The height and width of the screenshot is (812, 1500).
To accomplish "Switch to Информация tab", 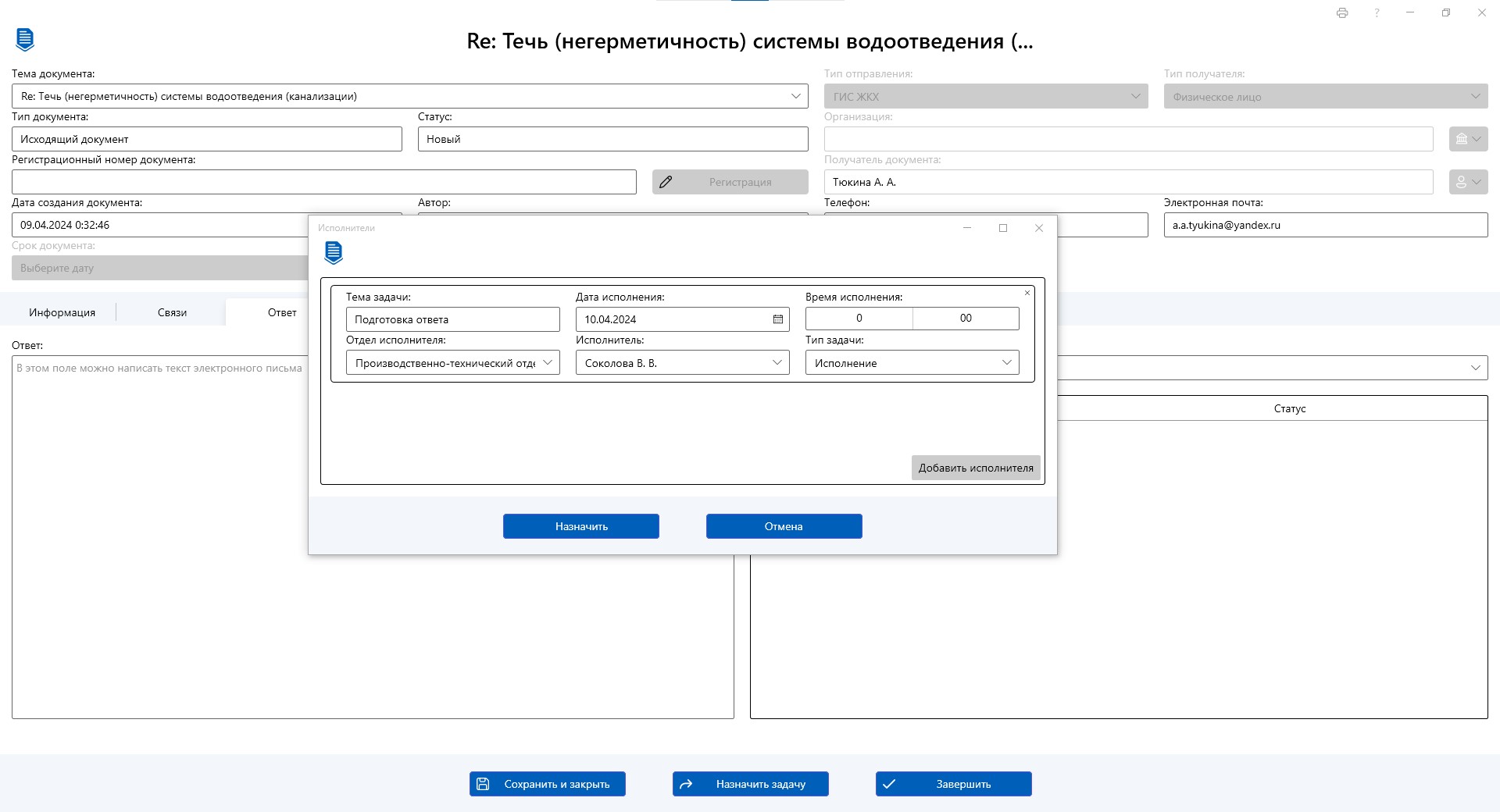I will pyautogui.click(x=62, y=312).
